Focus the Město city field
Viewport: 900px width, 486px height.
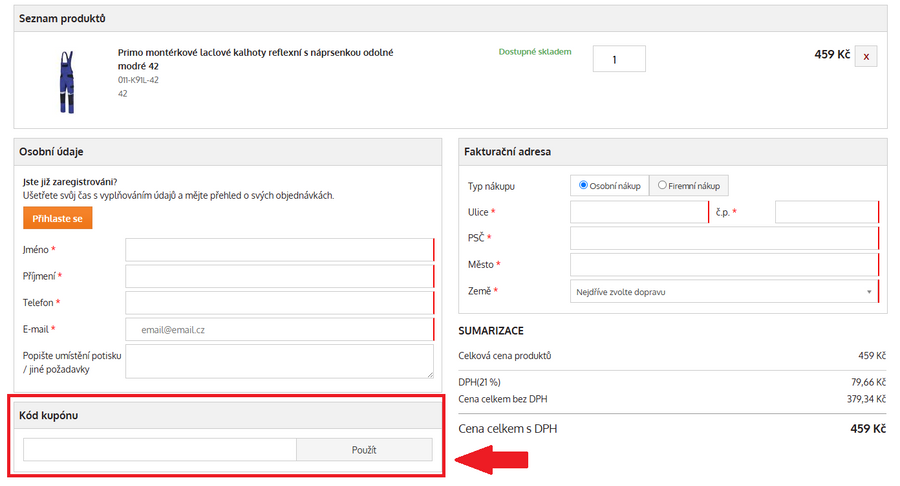[724, 265]
